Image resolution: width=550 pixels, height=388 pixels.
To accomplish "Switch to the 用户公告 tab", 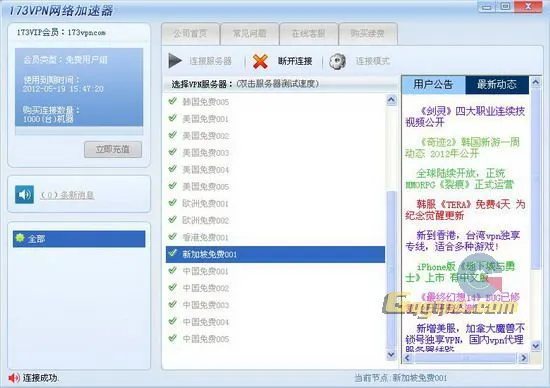I will pyautogui.click(x=433, y=85).
